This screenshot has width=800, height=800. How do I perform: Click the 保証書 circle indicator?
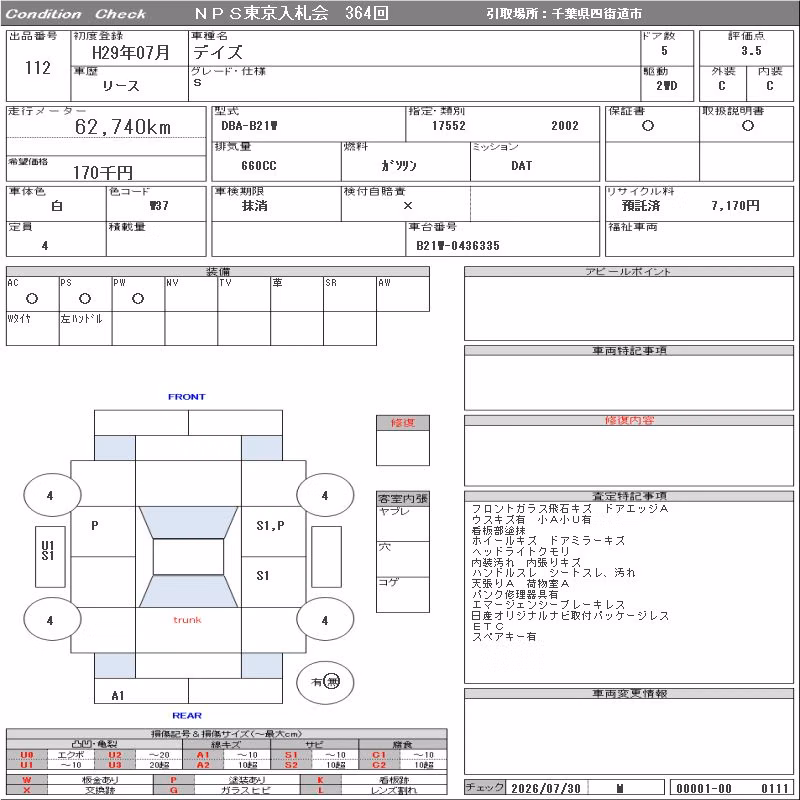(x=648, y=126)
